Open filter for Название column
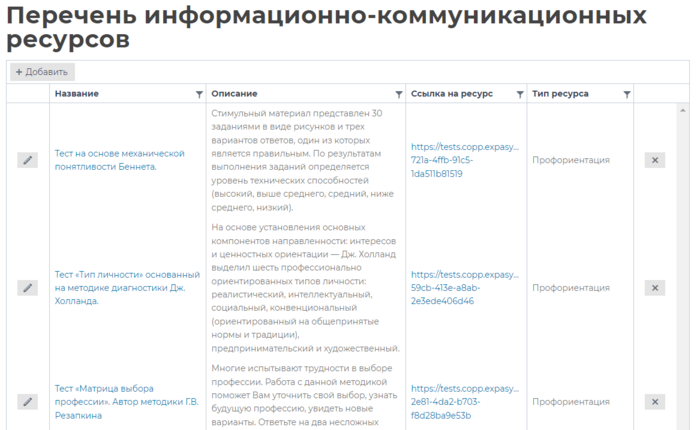 point(199,94)
